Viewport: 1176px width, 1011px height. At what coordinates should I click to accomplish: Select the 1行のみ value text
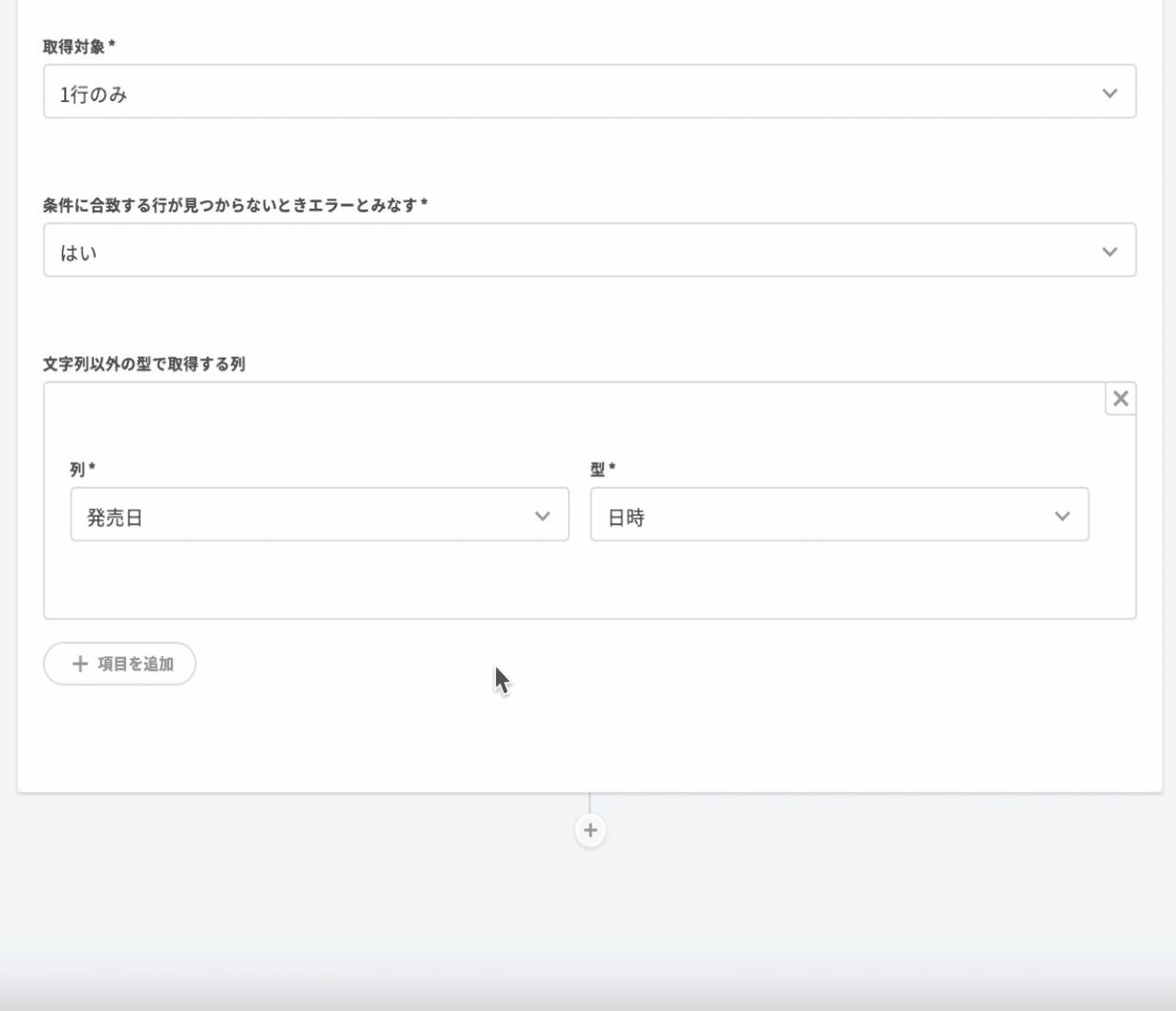pos(94,94)
